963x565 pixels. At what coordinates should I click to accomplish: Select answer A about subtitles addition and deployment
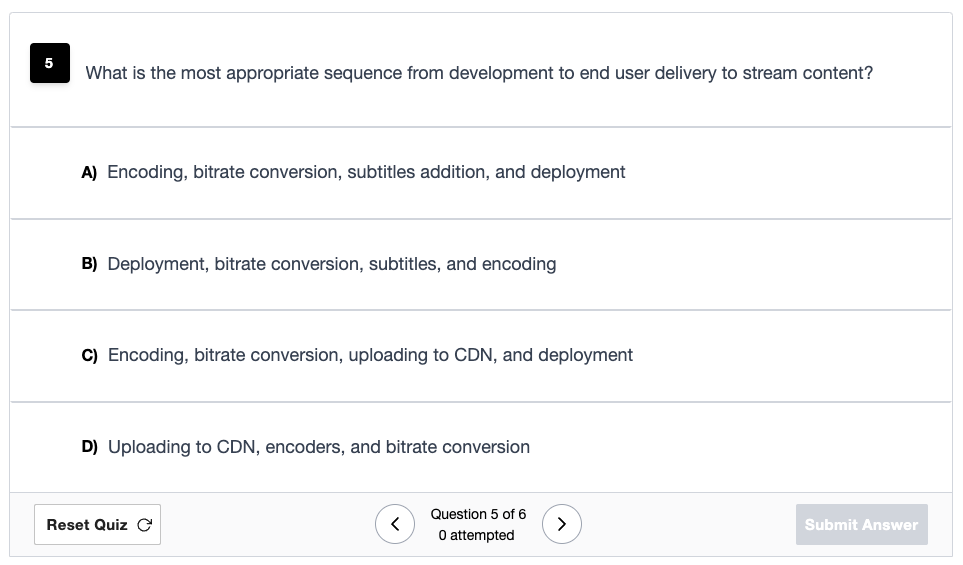coord(481,173)
